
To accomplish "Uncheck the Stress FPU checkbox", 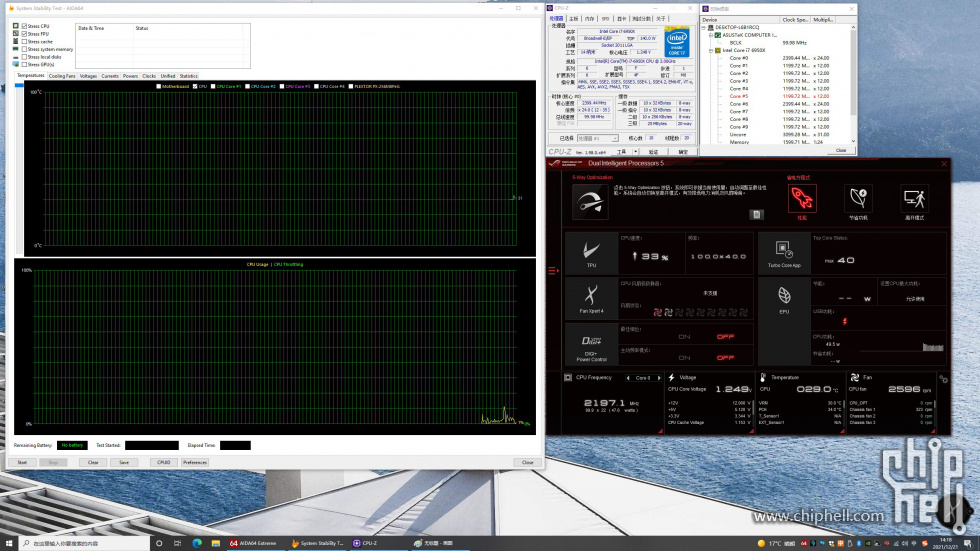I will (x=24, y=34).
